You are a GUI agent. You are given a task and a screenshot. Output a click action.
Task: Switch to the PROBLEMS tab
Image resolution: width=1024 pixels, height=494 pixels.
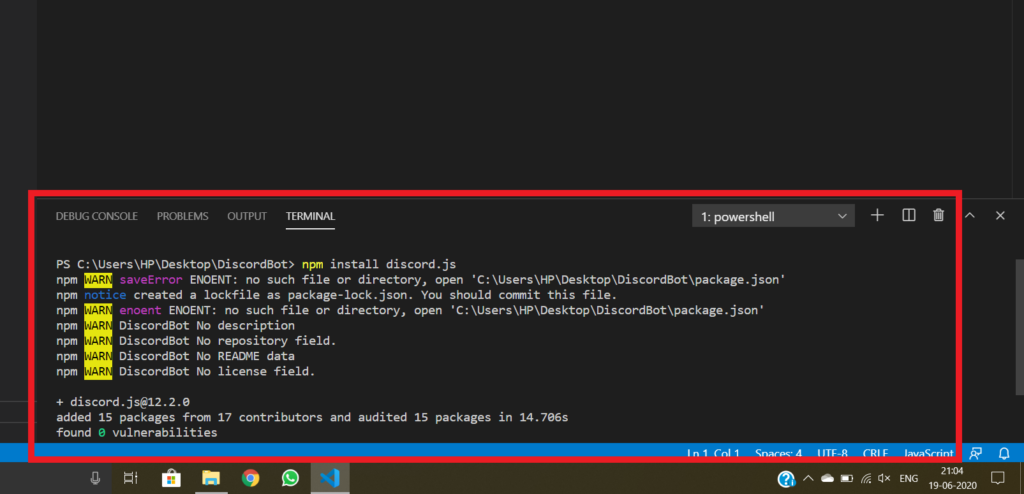(182, 216)
